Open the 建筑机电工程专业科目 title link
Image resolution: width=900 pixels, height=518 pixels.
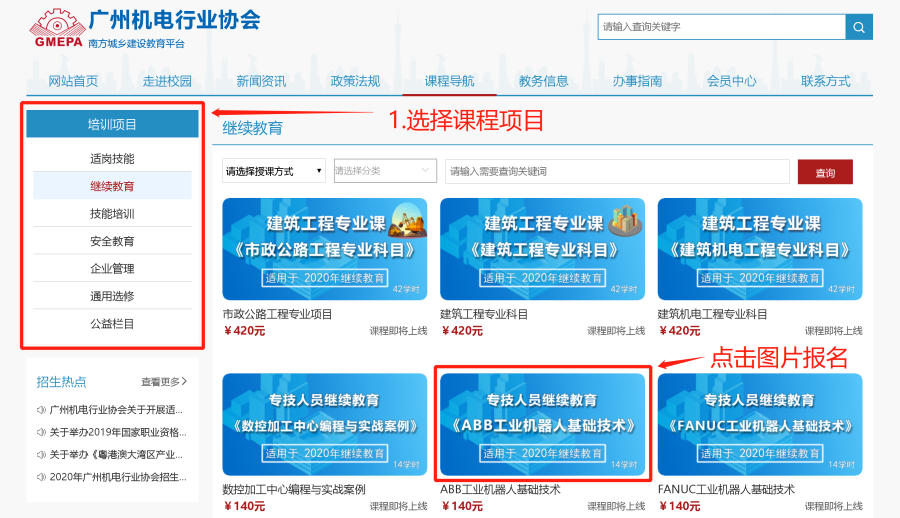pyautogui.click(x=712, y=314)
